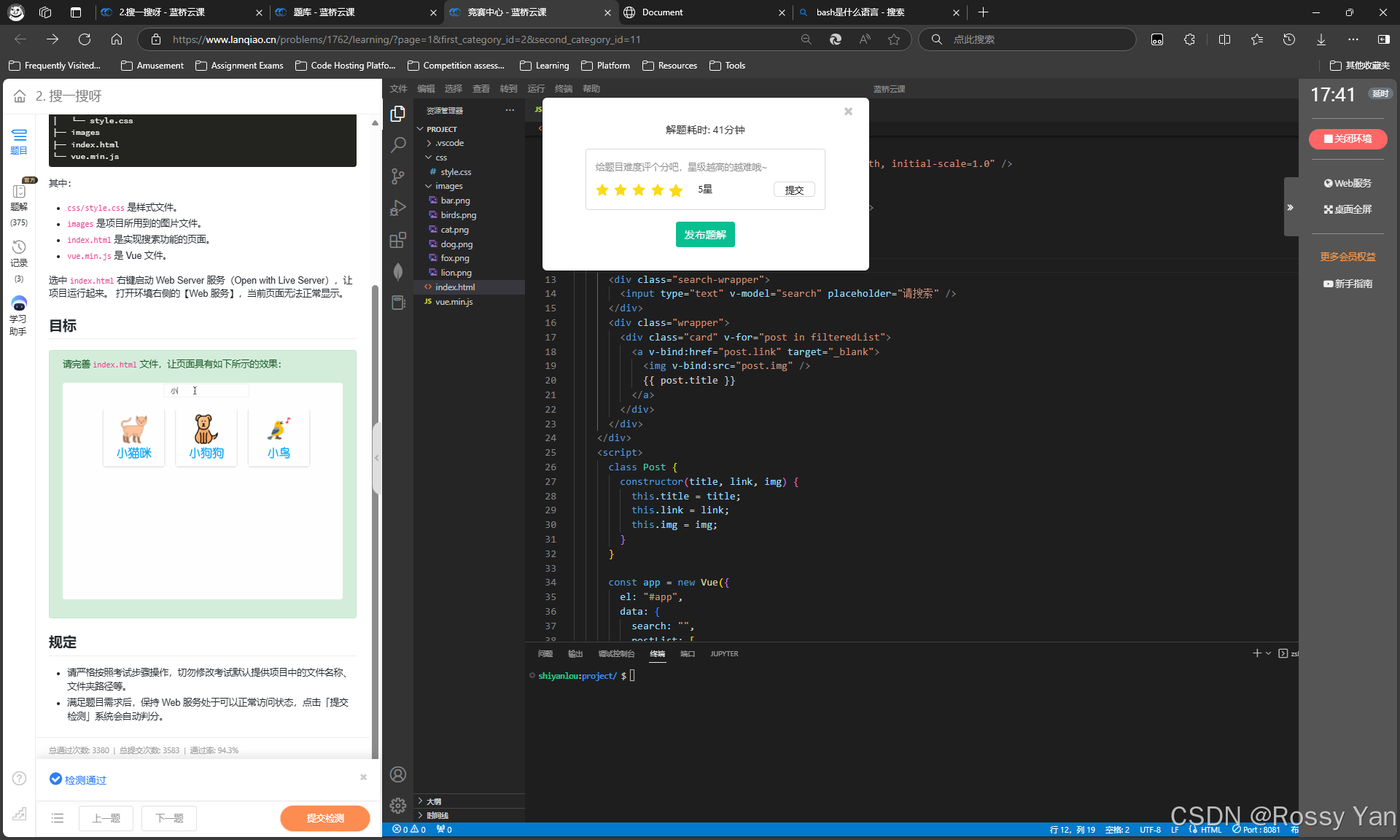Expand the 大纲 outline section
1400x840 pixels.
[434, 801]
